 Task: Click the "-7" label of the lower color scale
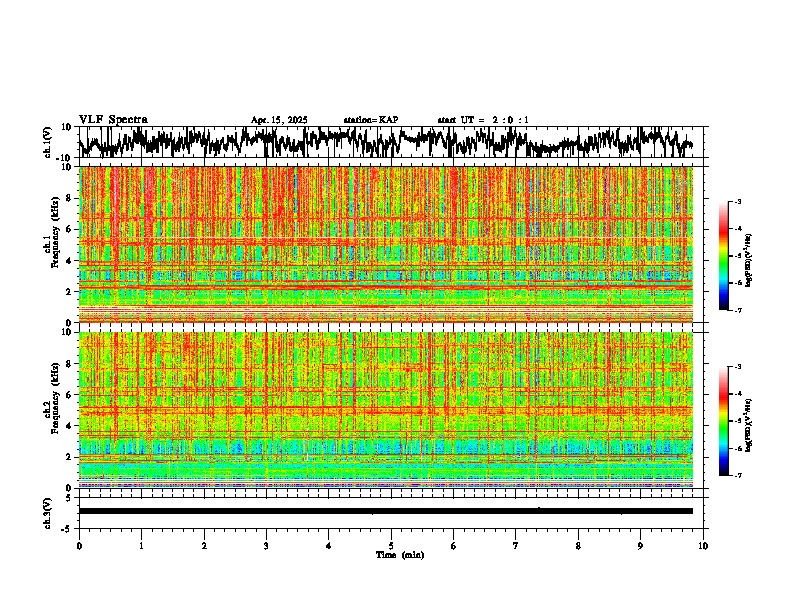pos(737,475)
